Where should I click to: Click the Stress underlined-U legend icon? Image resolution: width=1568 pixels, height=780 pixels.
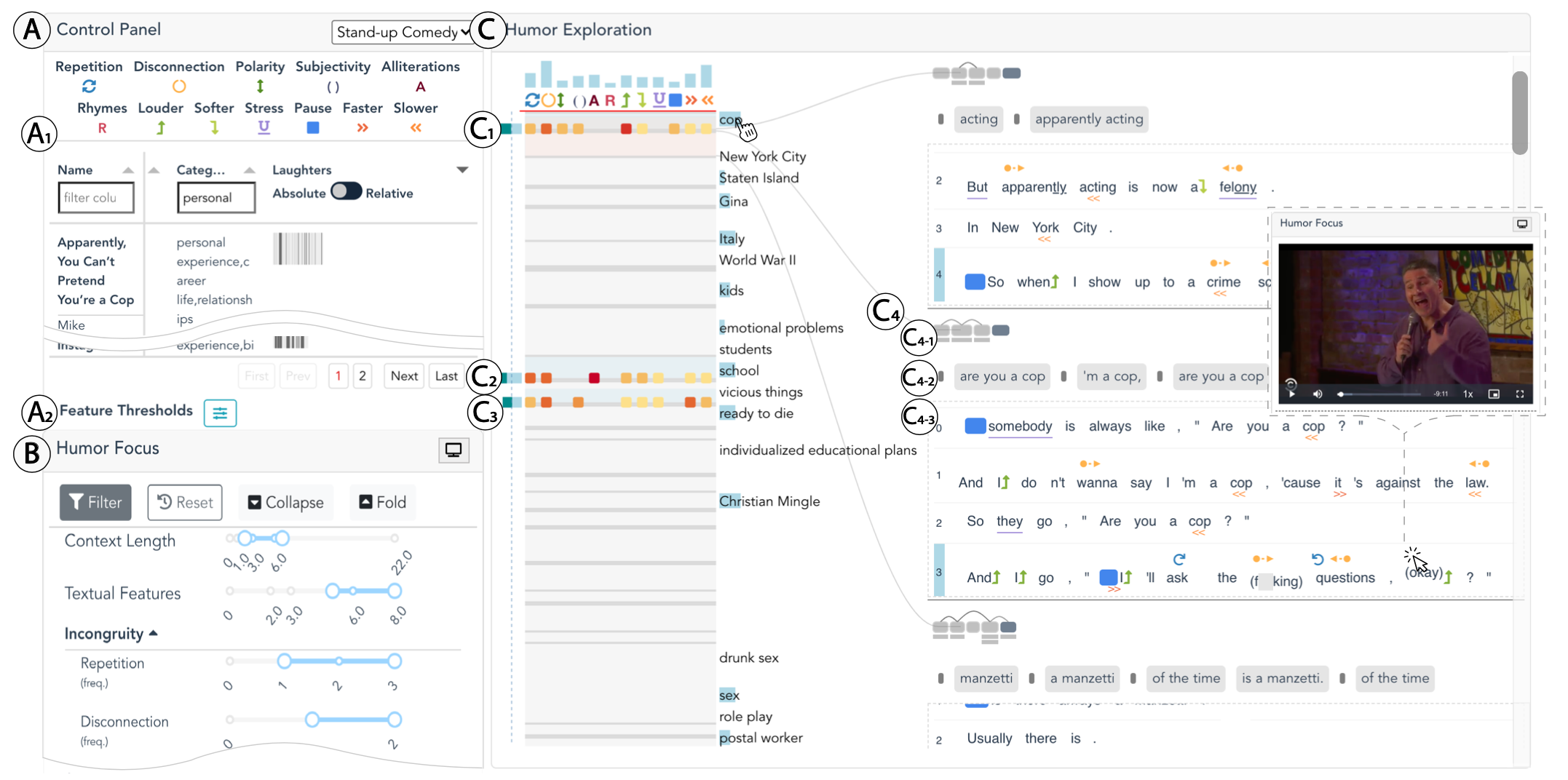(x=264, y=128)
